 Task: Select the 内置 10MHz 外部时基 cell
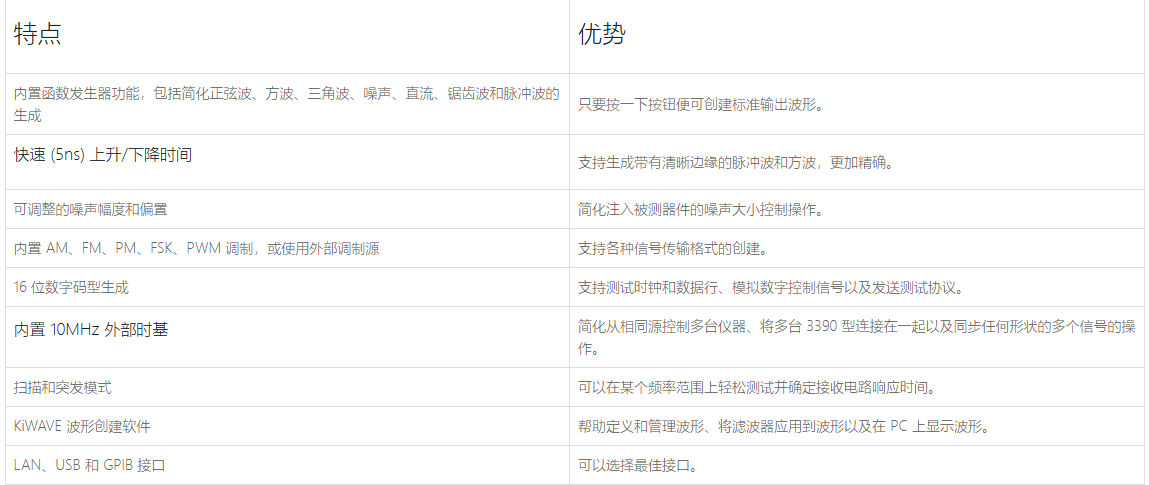tap(91, 329)
